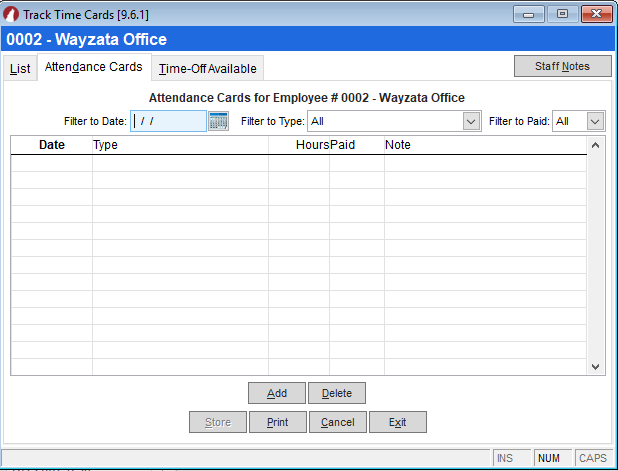Image resolution: width=618 pixels, height=471 pixels.
Task: Select the Attendance Cards tab
Action: point(93,68)
